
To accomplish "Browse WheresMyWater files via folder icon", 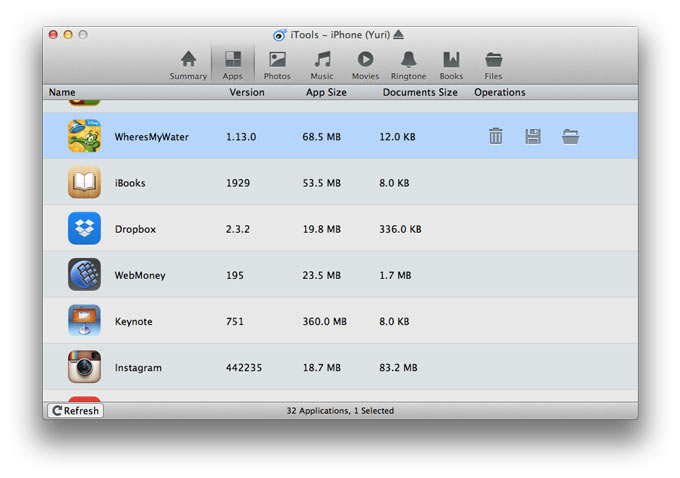I will tap(570, 136).
